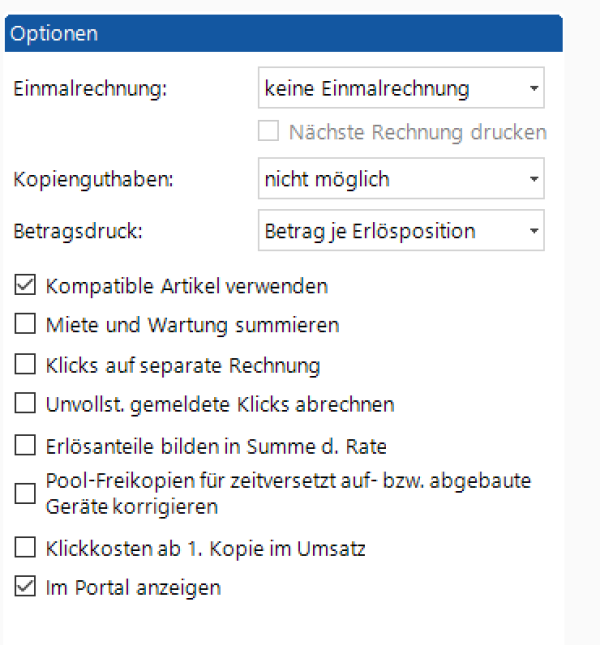The width and height of the screenshot is (600, 645).
Task: Click the 'Betragsdruck:' label
Action: (78, 231)
